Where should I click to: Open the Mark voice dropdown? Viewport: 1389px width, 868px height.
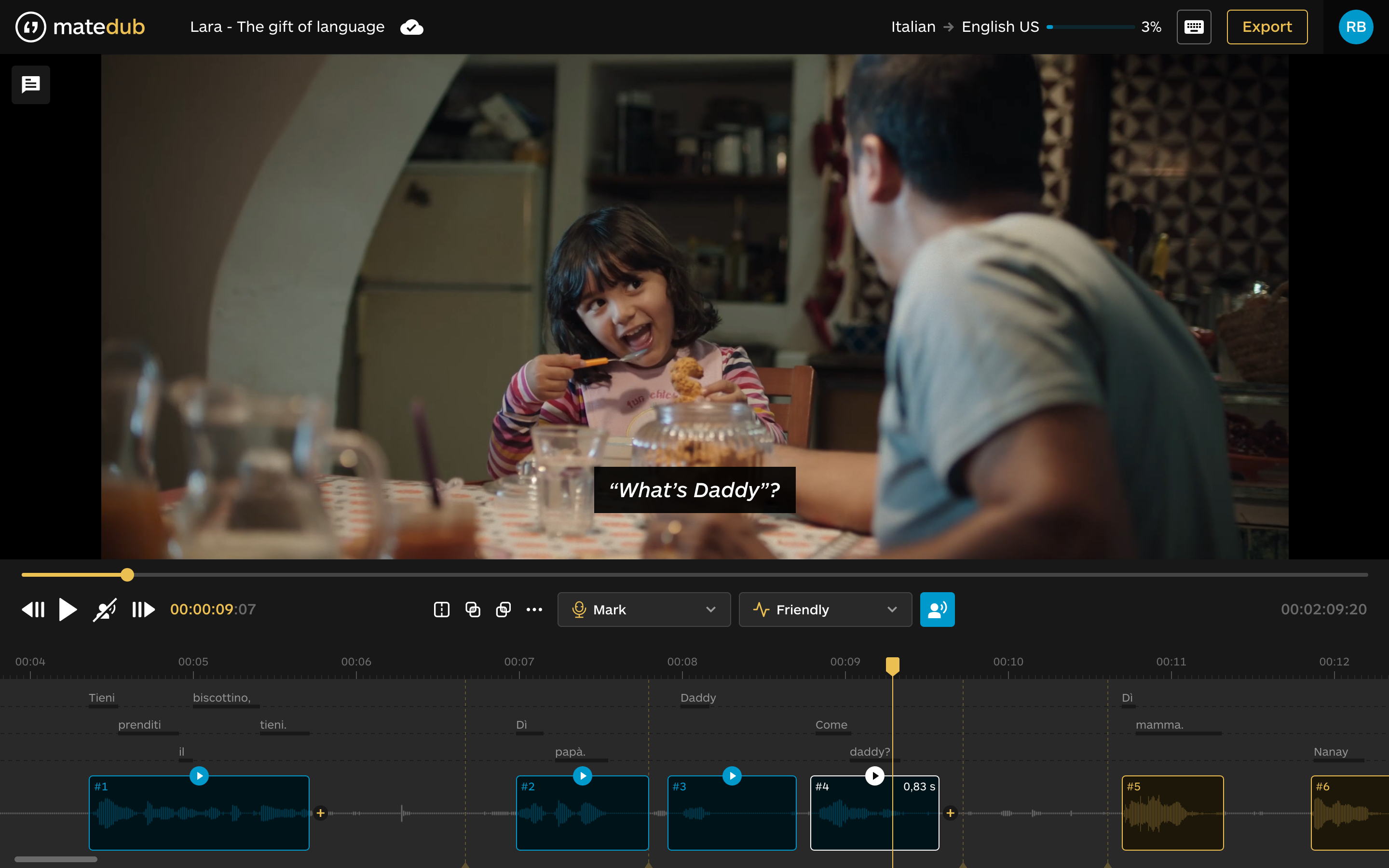pos(644,610)
